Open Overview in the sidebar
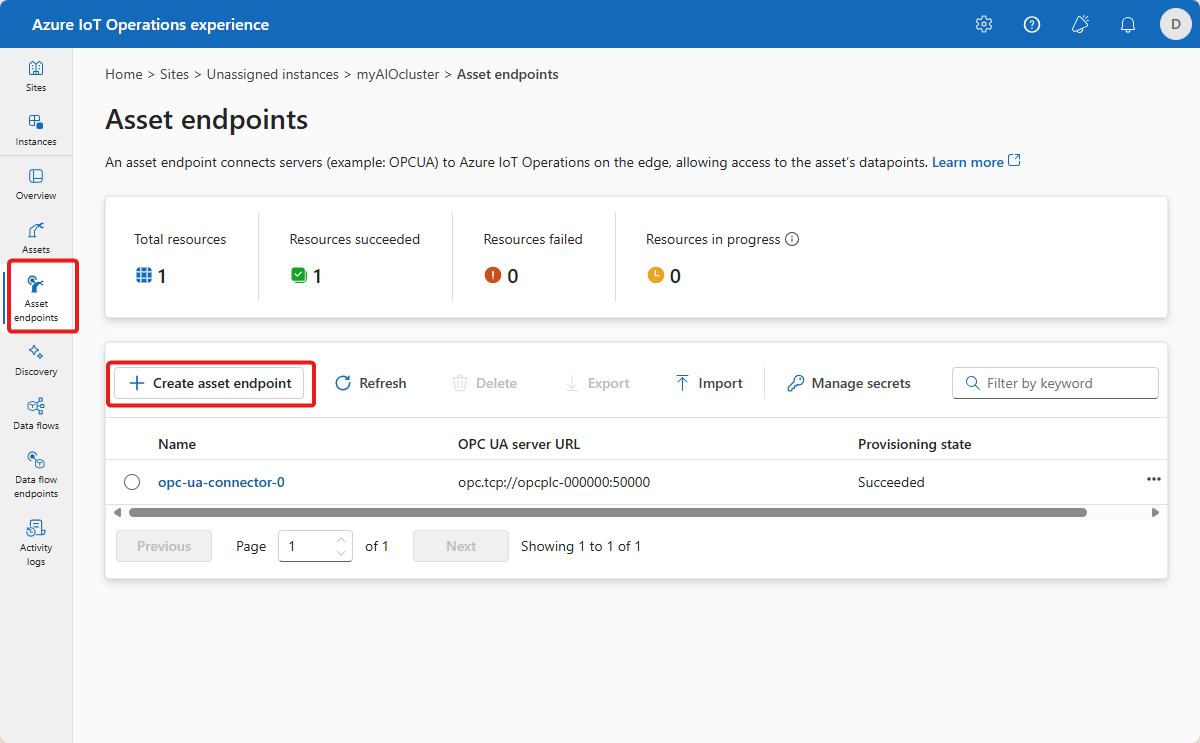1200x743 pixels. [x=36, y=184]
